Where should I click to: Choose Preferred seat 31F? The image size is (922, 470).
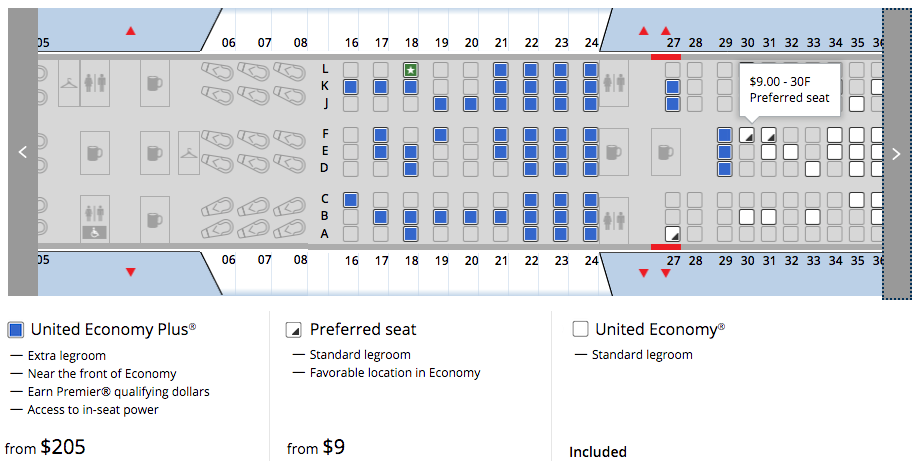[x=769, y=134]
